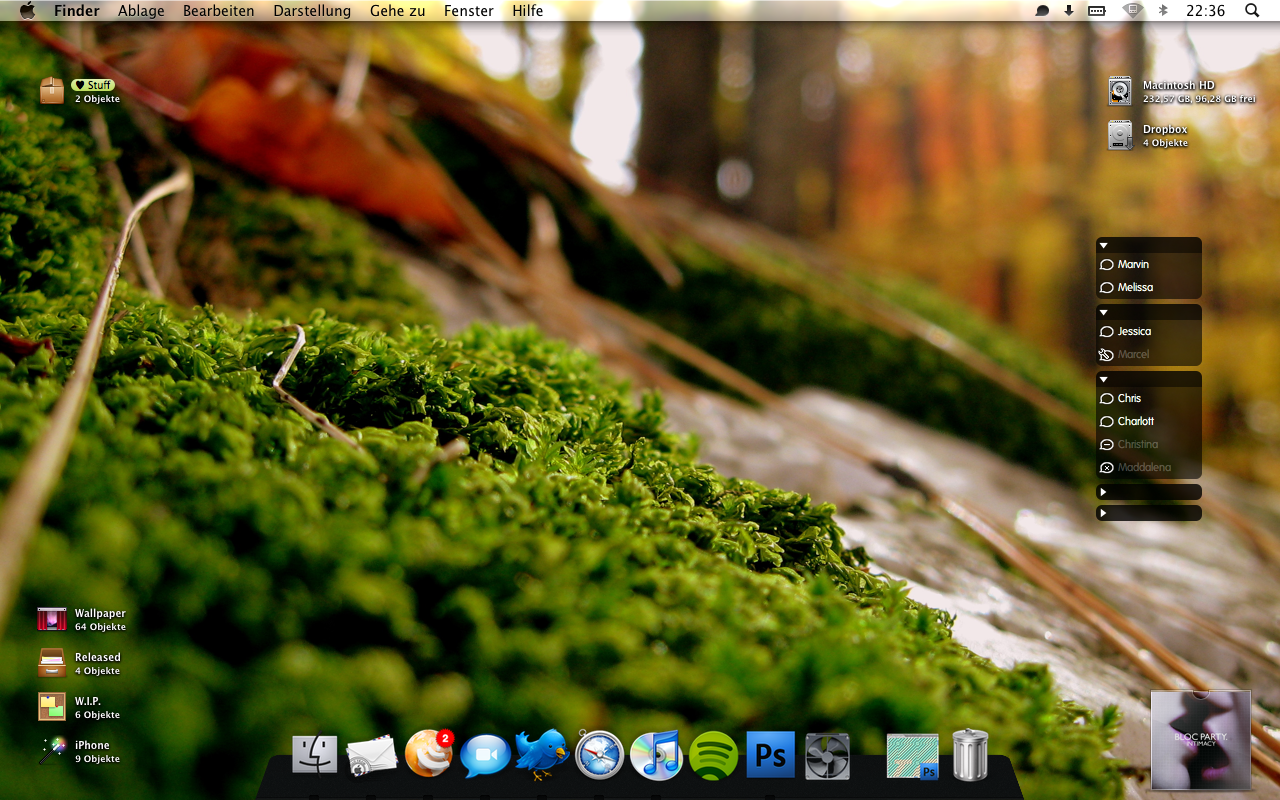Select the iPhone folder icon
This screenshot has width=1280, height=800.
52,751
